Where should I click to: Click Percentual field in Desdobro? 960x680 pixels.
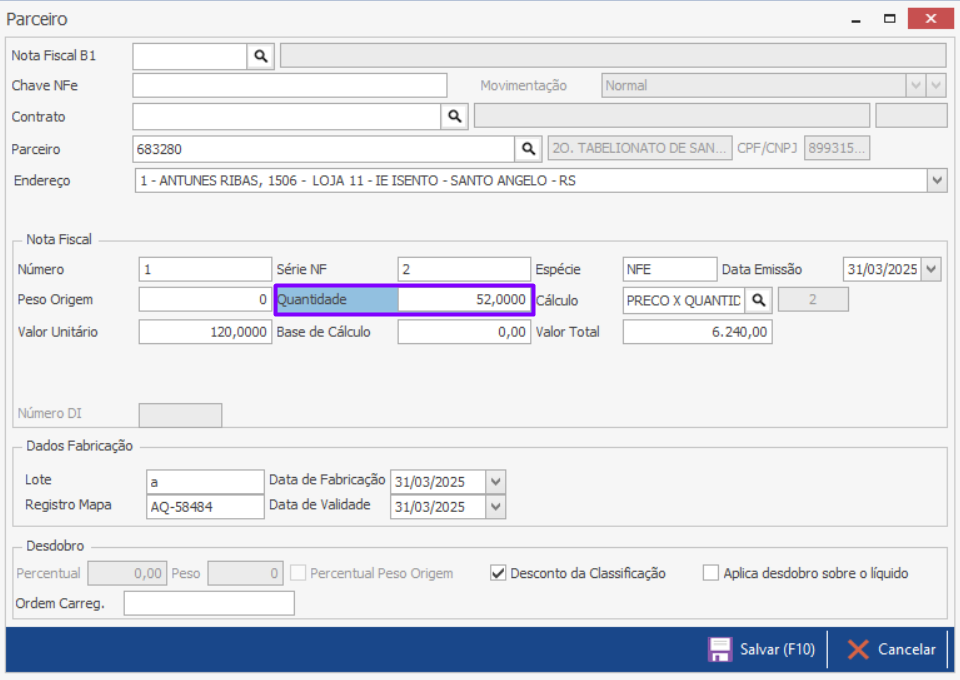point(127,574)
